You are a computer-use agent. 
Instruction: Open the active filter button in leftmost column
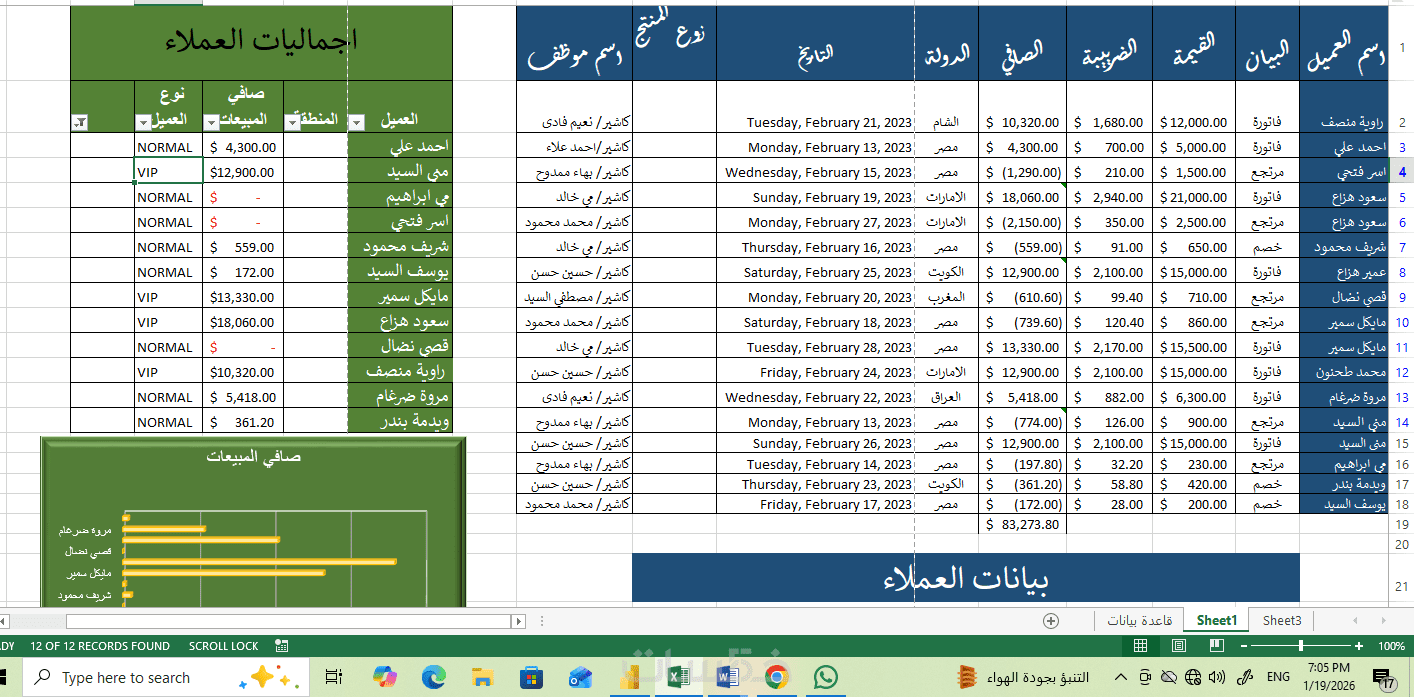(80, 122)
